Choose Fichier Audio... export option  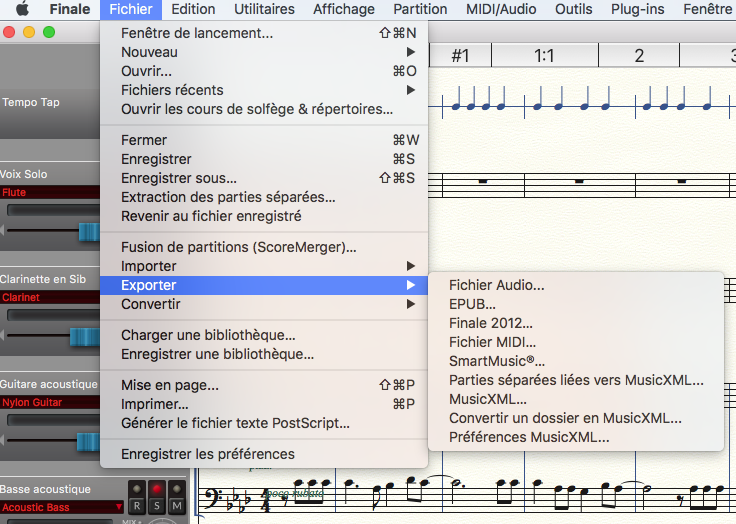pos(496,285)
